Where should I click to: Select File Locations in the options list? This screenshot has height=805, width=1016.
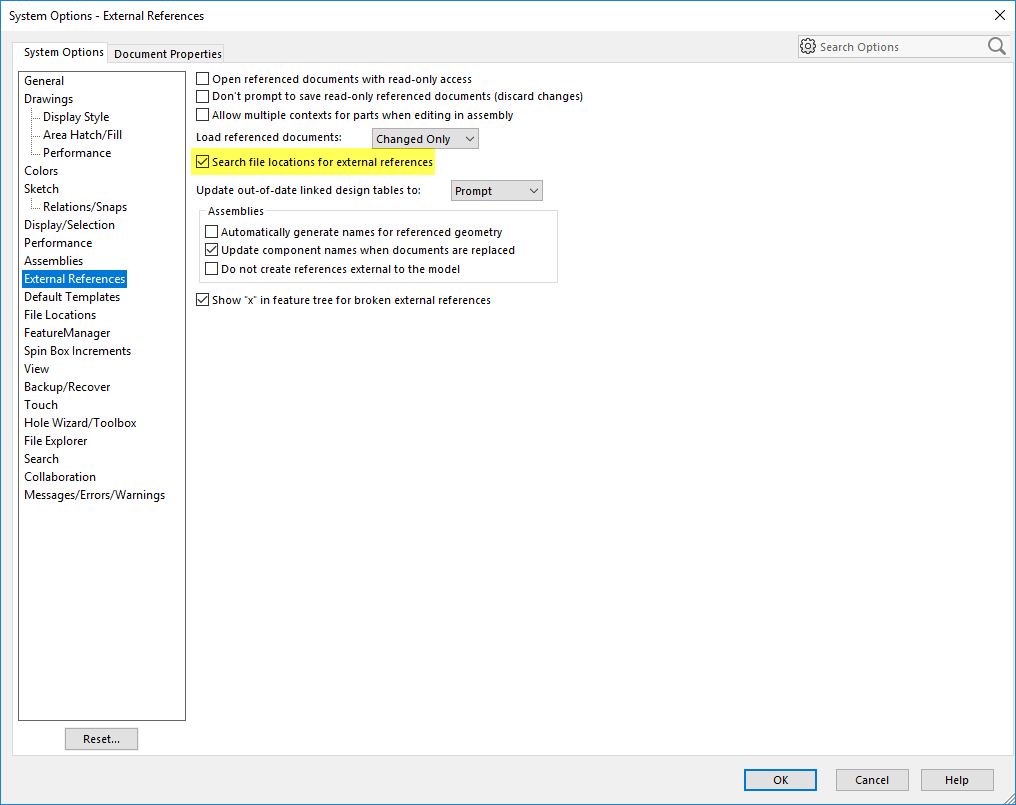(x=60, y=315)
